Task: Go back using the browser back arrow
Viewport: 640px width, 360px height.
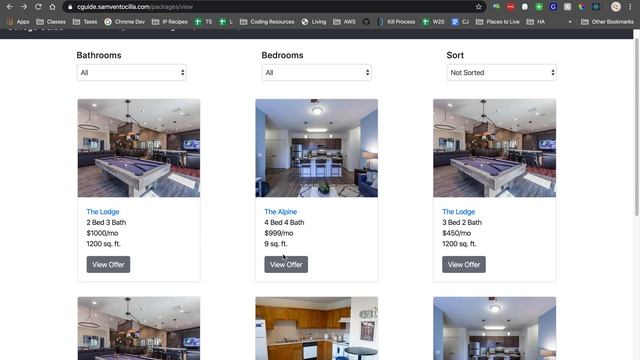Action: click(9, 7)
